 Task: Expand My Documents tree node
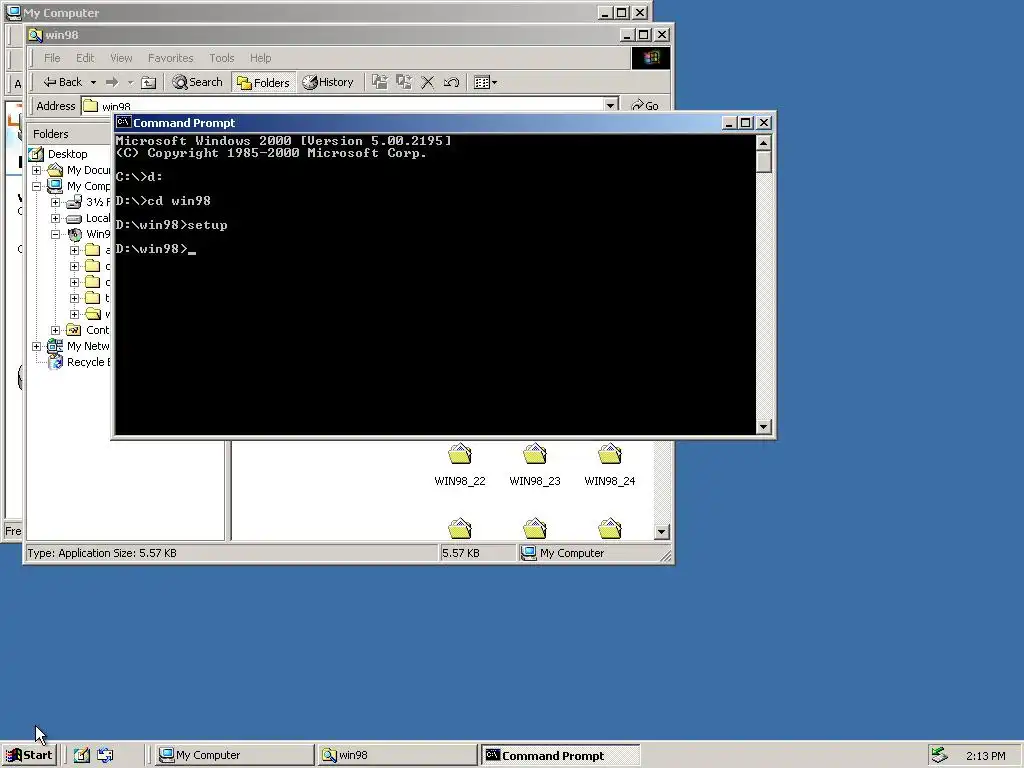[x=37, y=170]
